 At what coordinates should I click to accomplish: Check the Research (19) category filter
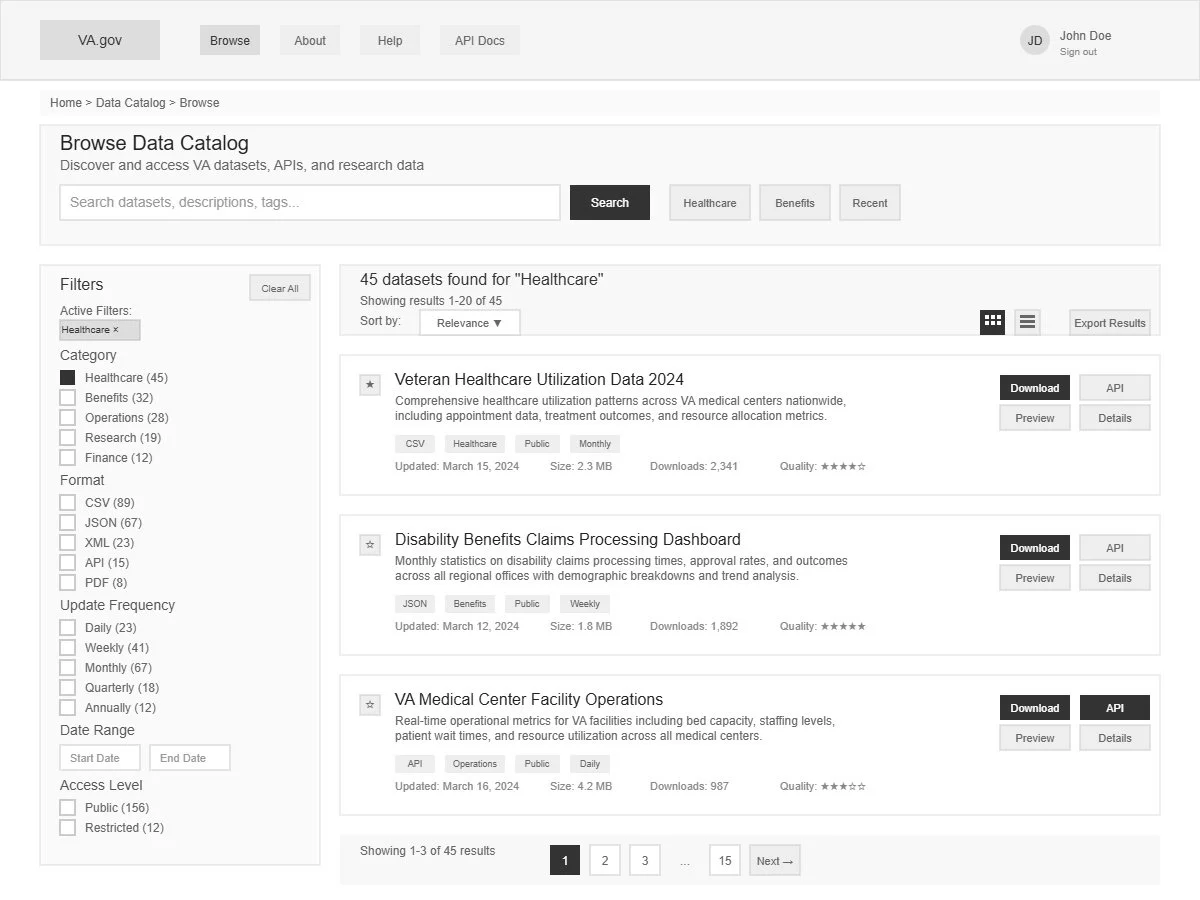[68, 438]
